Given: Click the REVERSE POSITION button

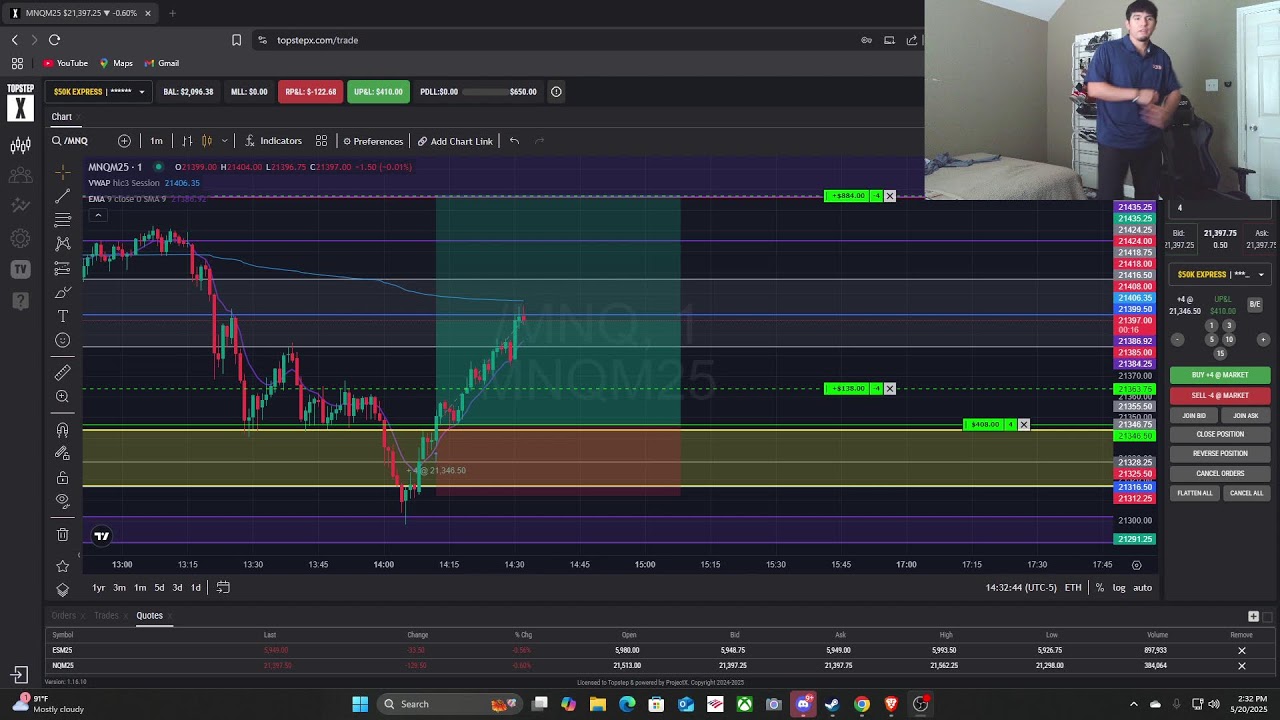Looking at the screenshot, I should tap(1220, 454).
